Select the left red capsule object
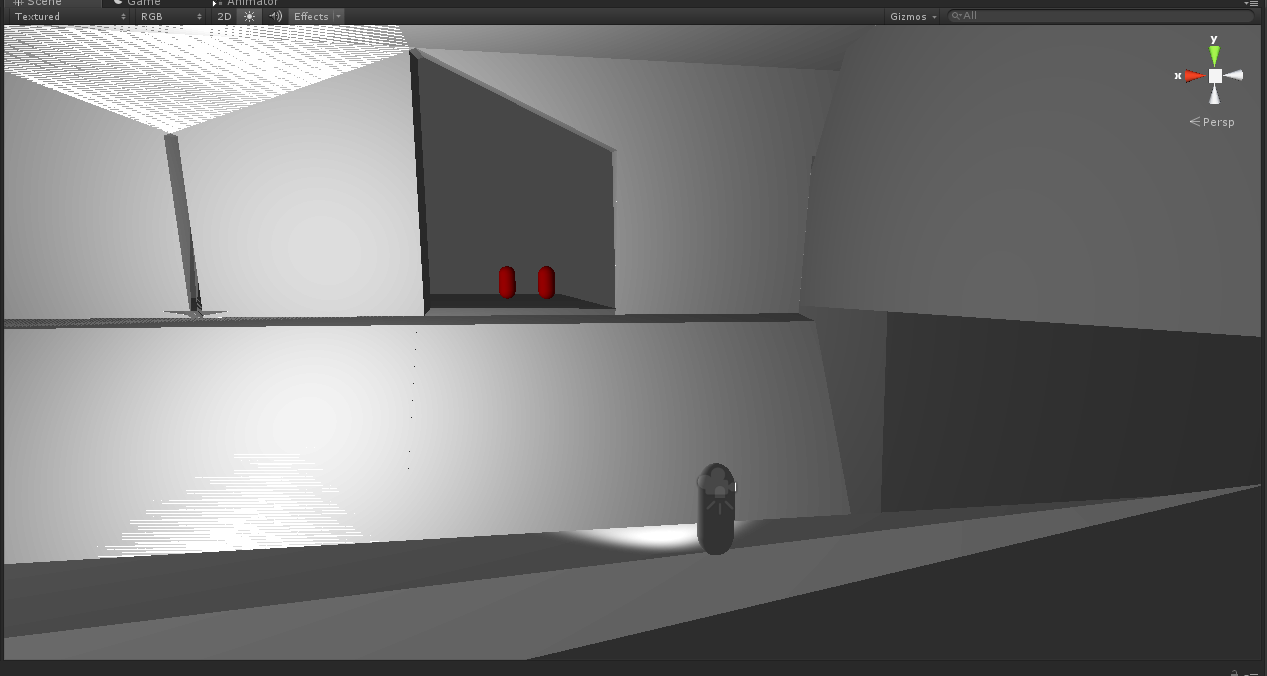The image size is (1267, 676). pyautogui.click(x=507, y=282)
